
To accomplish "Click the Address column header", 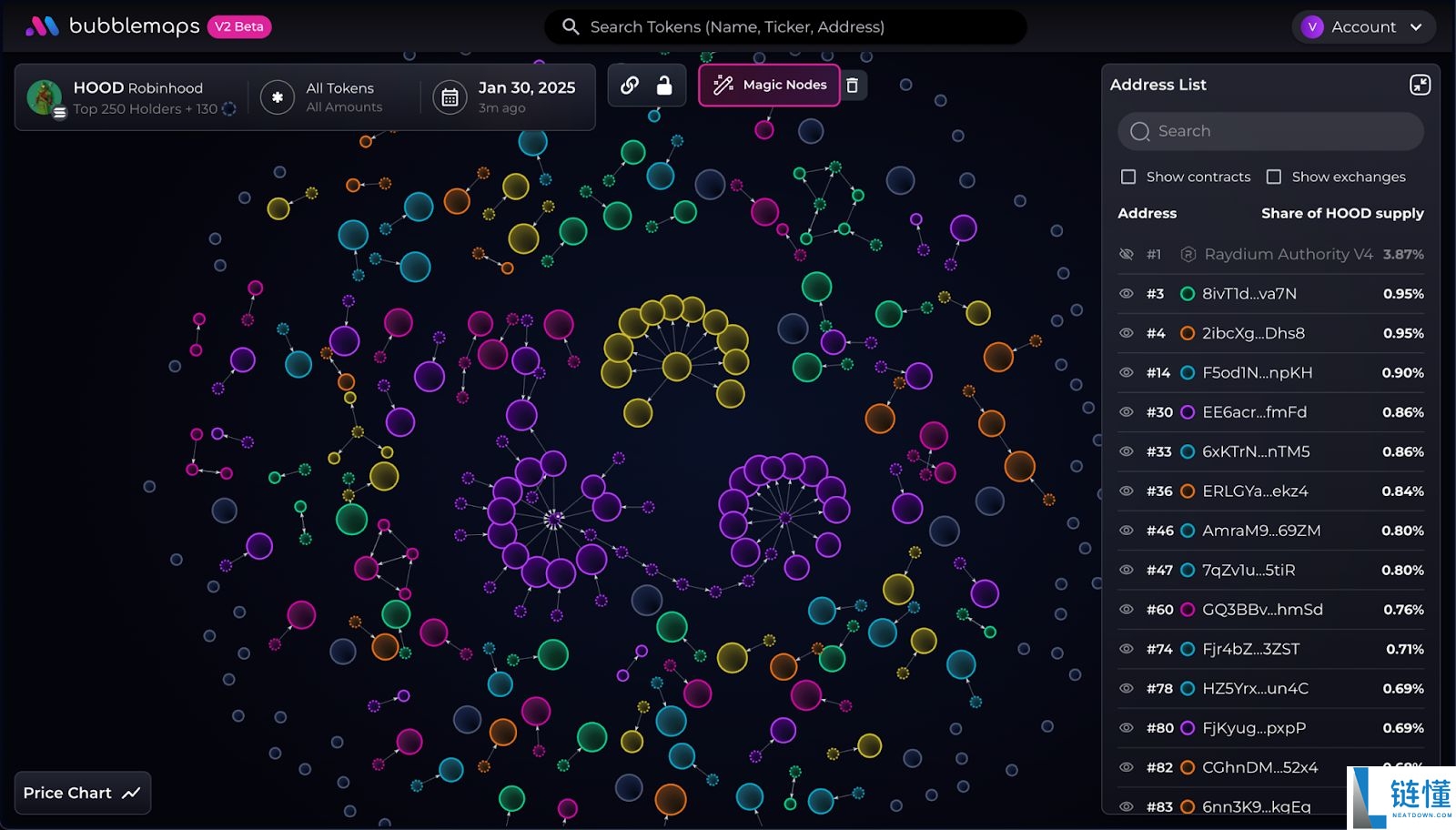I will click(1147, 213).
